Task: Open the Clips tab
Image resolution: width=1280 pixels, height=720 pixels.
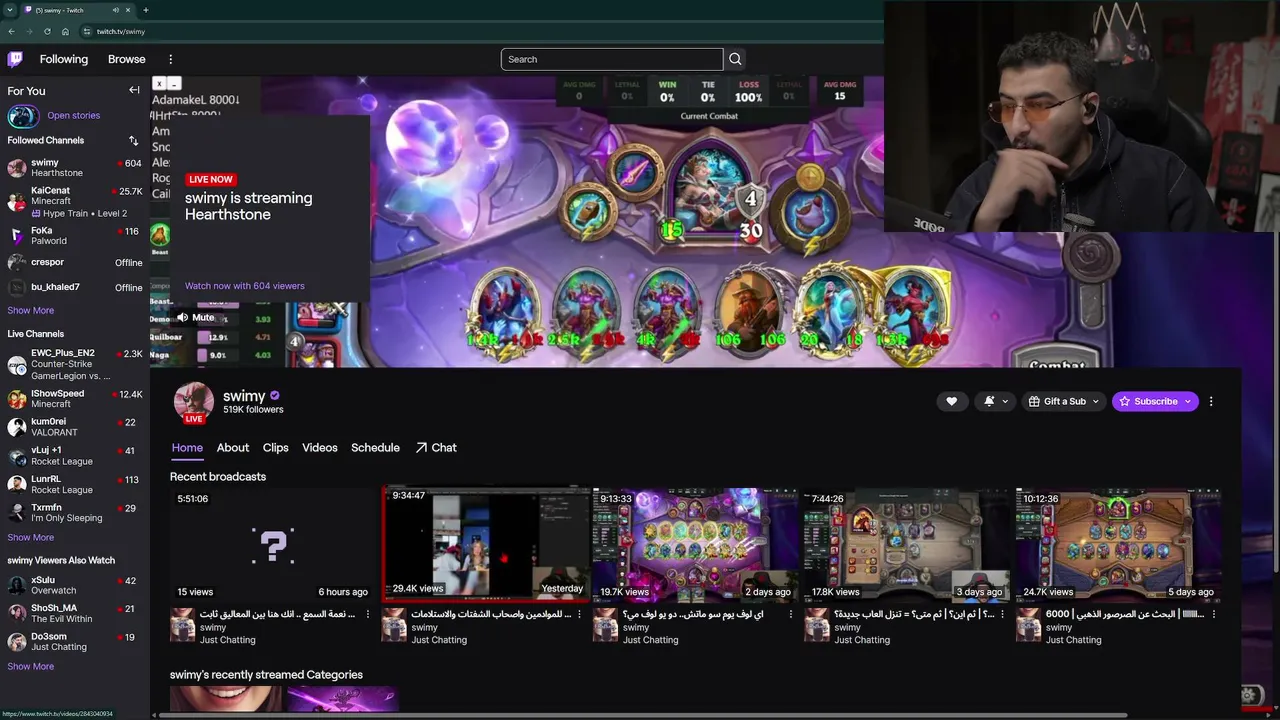Action: coord(275,448)
